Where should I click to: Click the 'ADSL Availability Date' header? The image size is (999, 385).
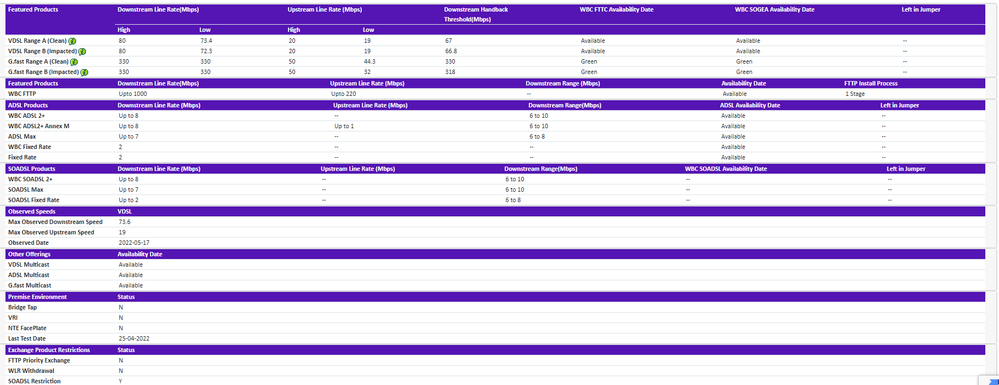[751, 105]
